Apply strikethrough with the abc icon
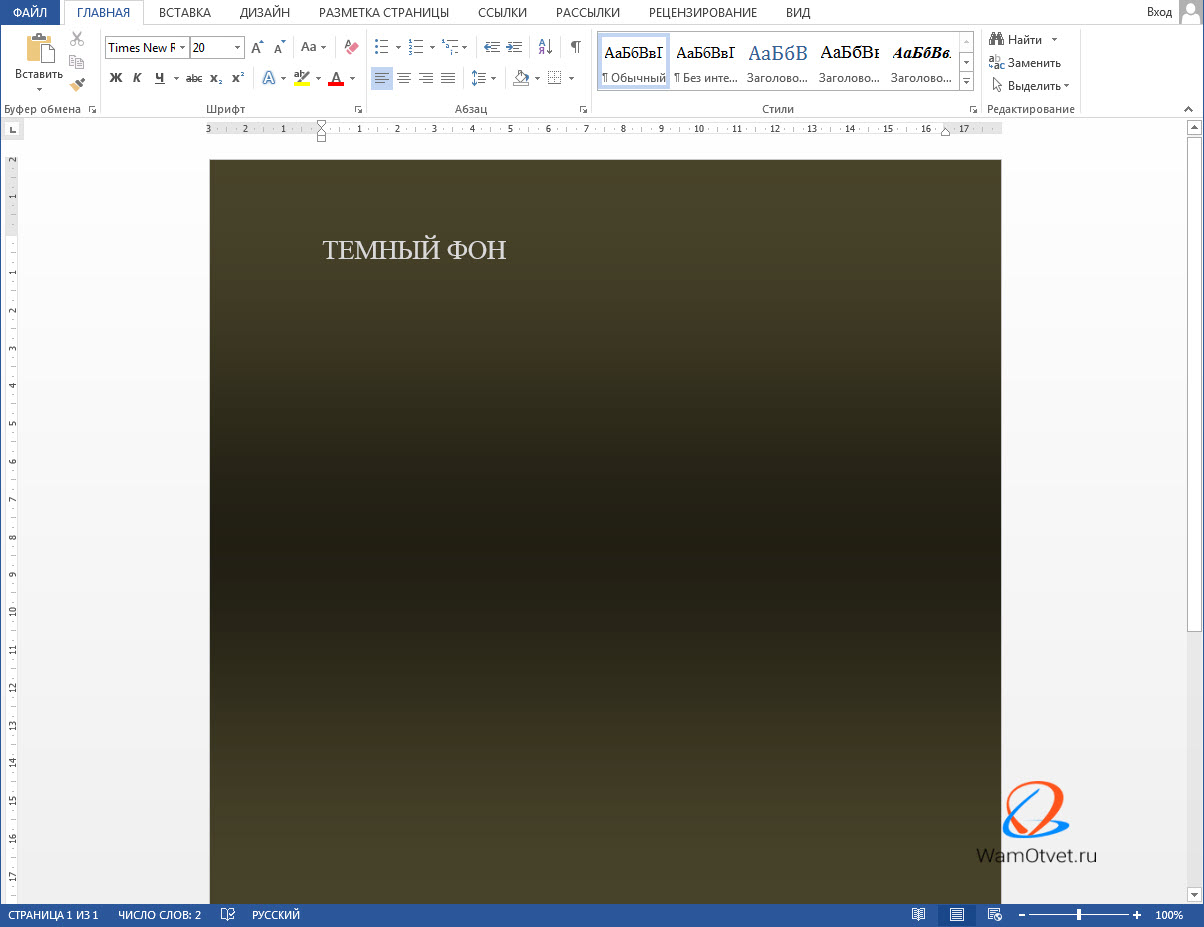This screenshot has width=1204, height=927. tap(194, 78)
